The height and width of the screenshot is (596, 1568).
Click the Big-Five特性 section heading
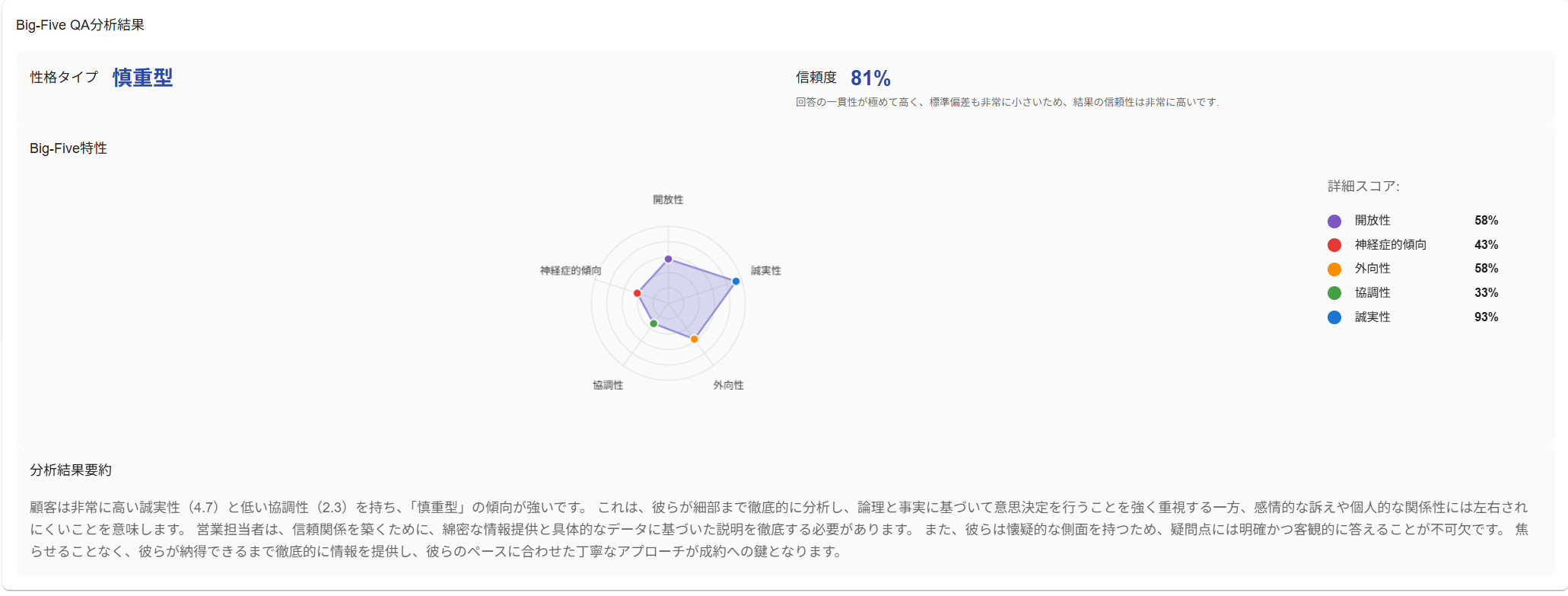tap(68, 148)
